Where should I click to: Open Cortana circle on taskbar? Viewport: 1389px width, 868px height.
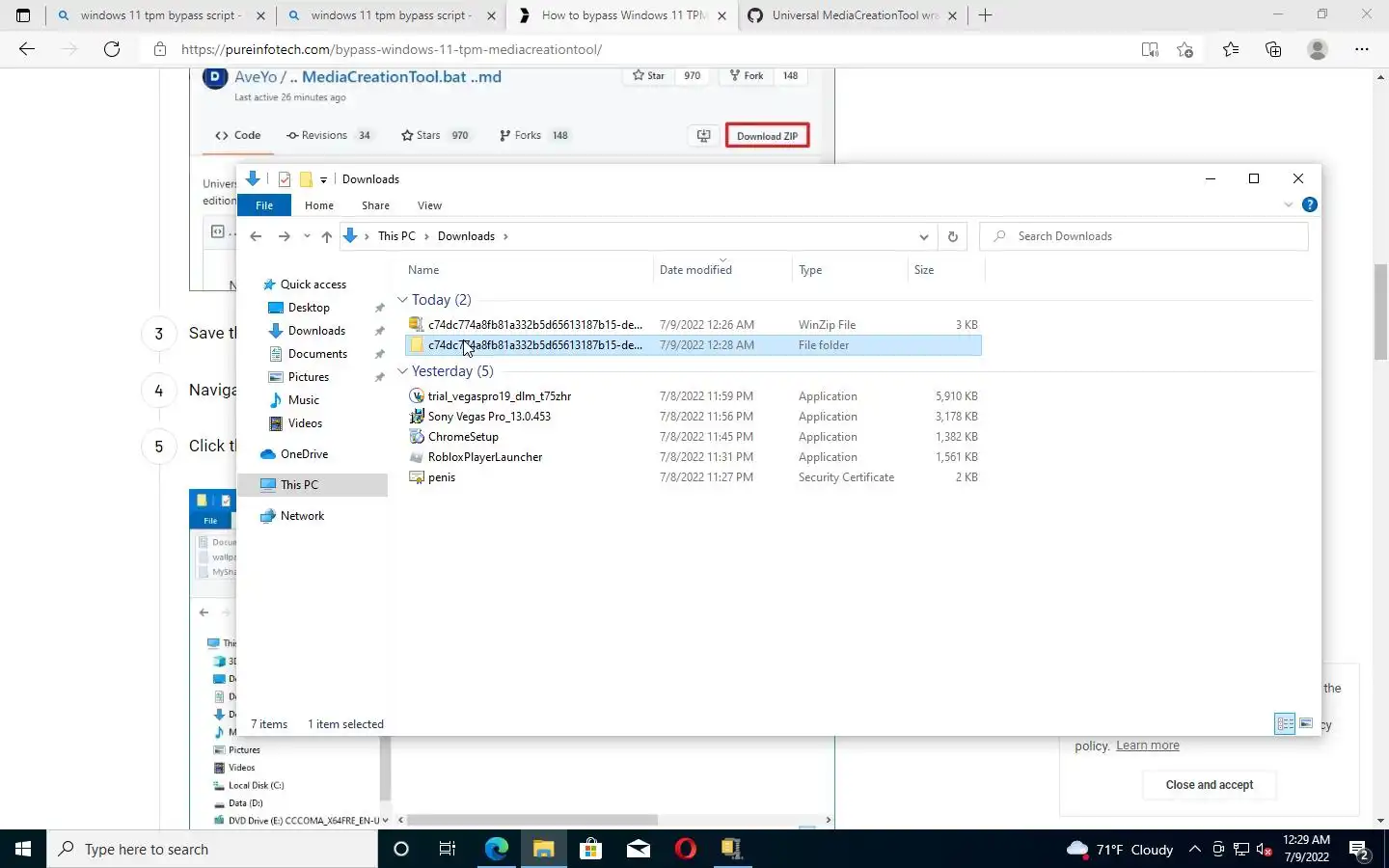pos(401,849)
